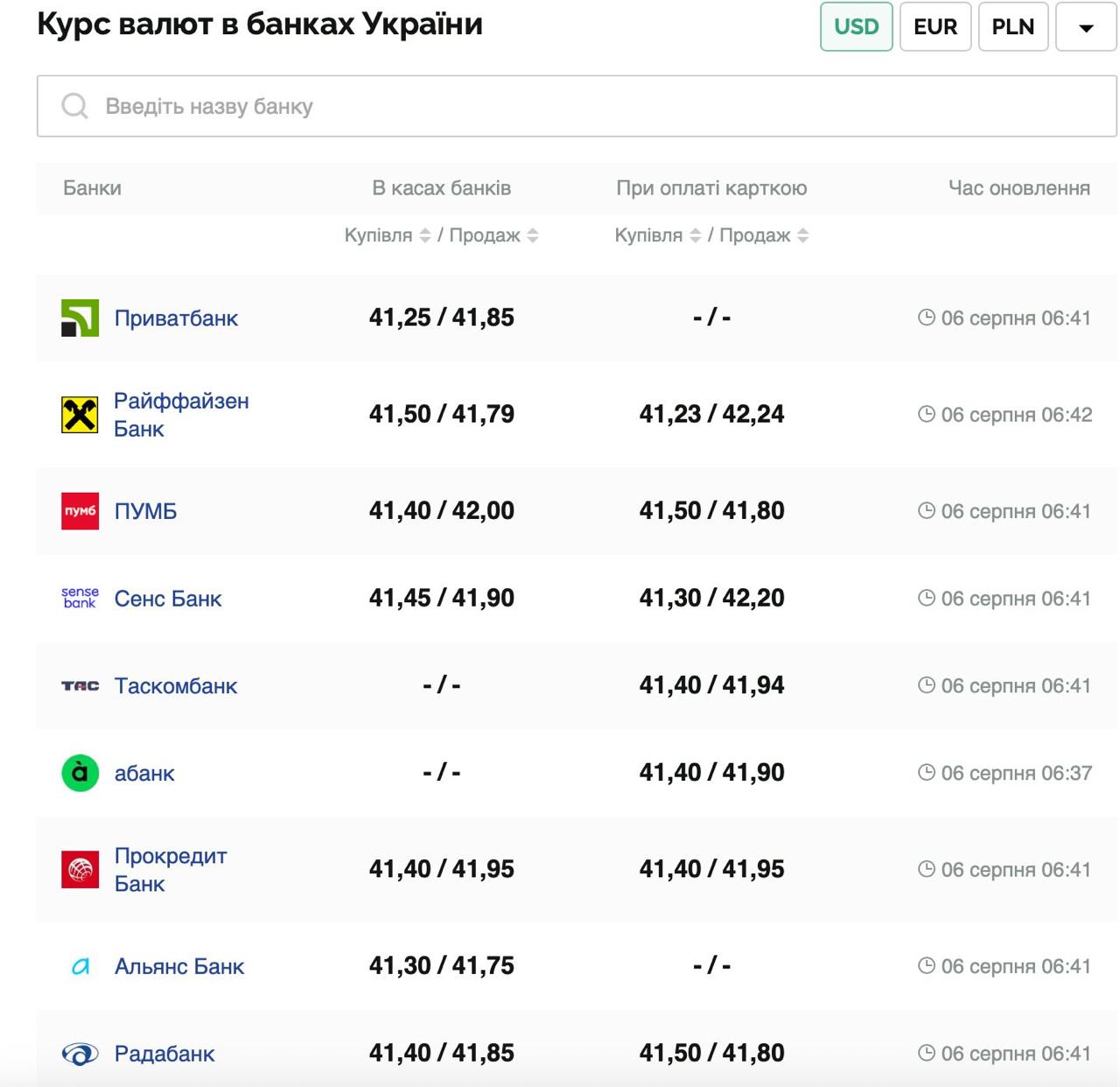Click the Прокредит Банк red logo
The height and width of the screenshot is (1087, 1120).
tap(80, 870)
